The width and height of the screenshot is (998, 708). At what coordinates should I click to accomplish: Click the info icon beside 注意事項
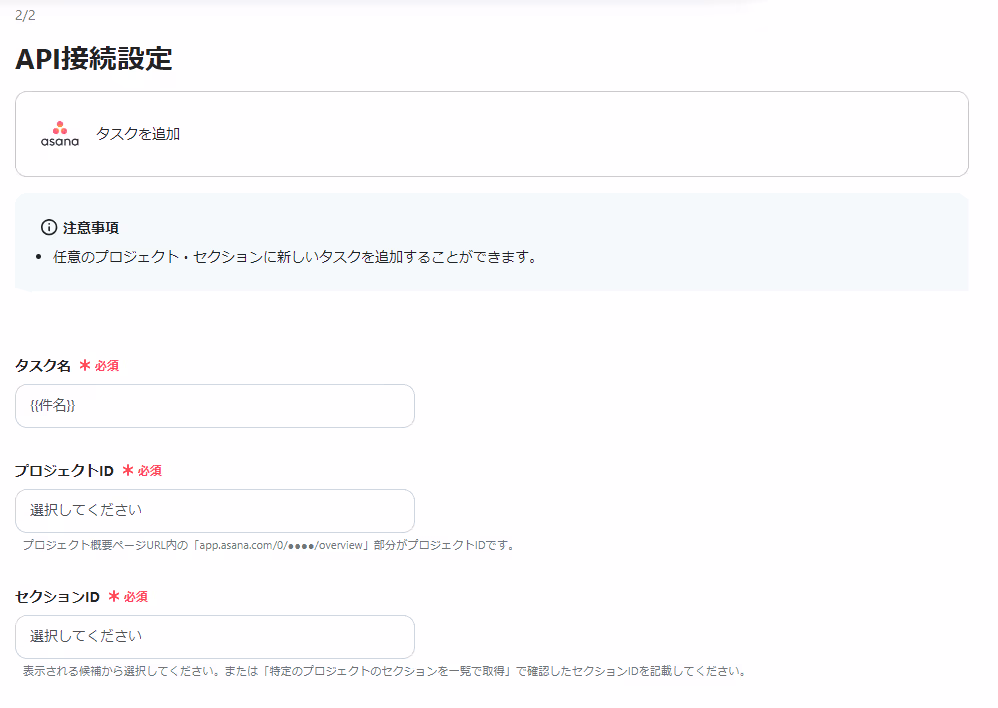click(x=48, y=227)
